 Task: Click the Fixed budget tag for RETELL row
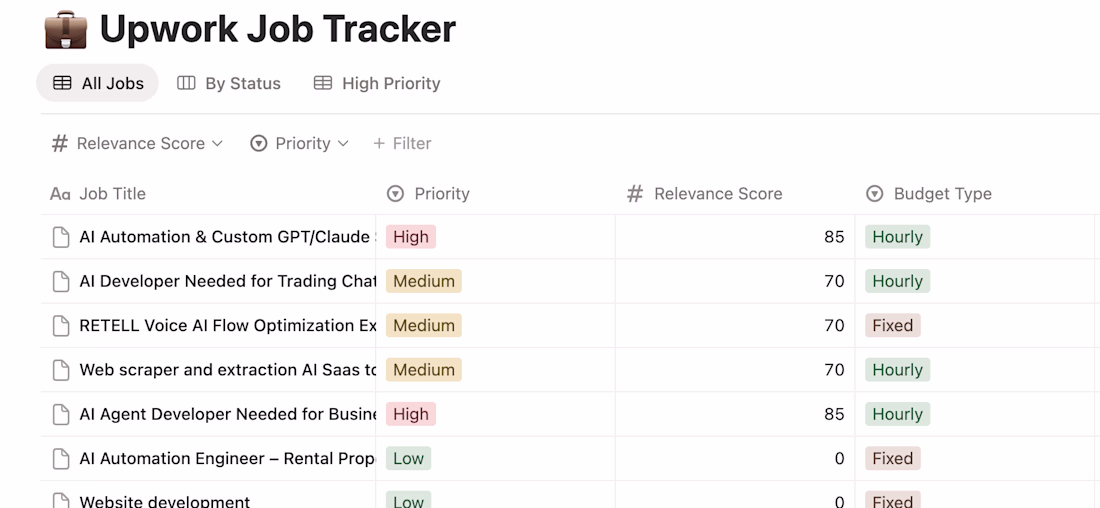[x=892, y=326]
